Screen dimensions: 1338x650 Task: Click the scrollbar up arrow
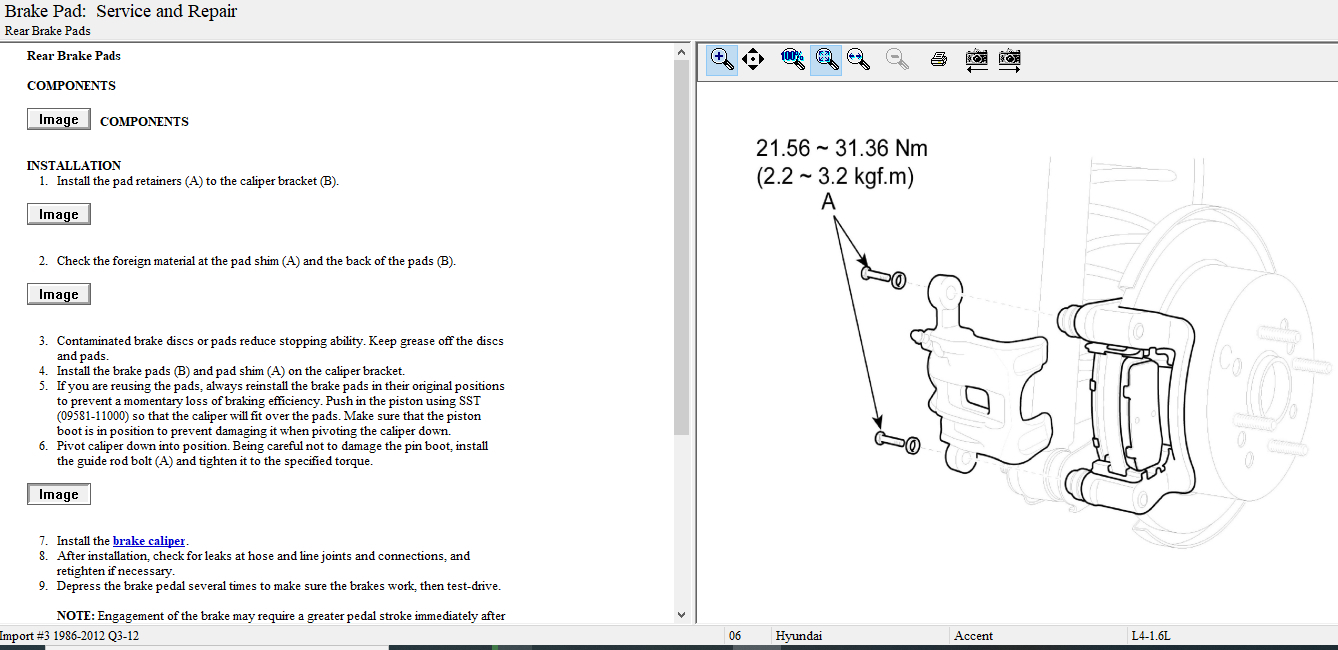coord(682,51)
